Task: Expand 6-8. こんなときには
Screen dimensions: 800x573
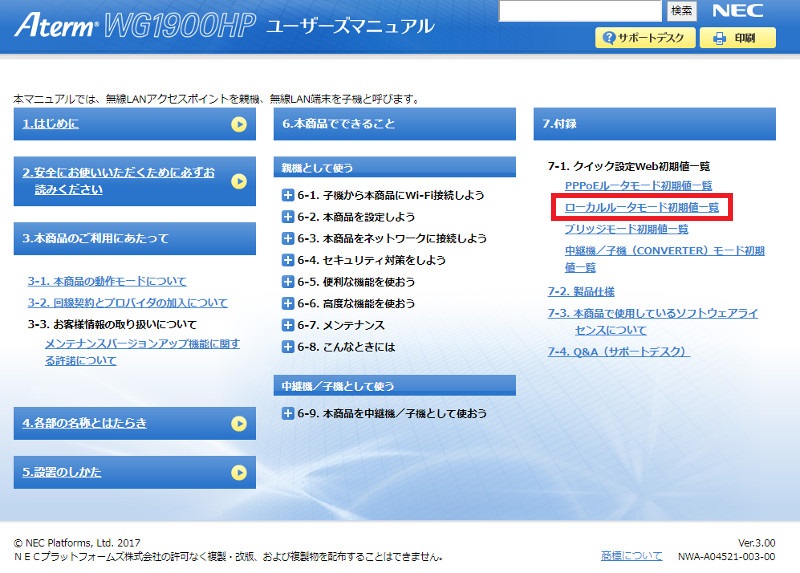Action: 288,347
